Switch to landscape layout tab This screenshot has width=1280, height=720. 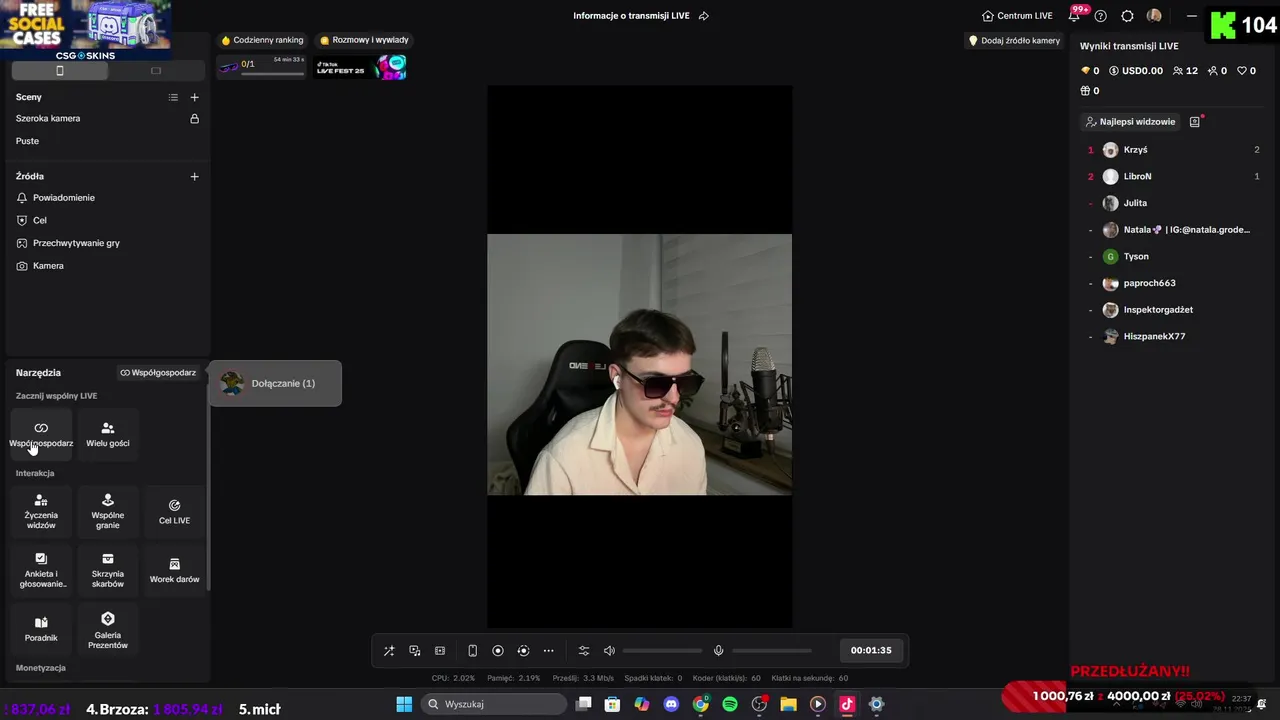click(x=155, y=70)
